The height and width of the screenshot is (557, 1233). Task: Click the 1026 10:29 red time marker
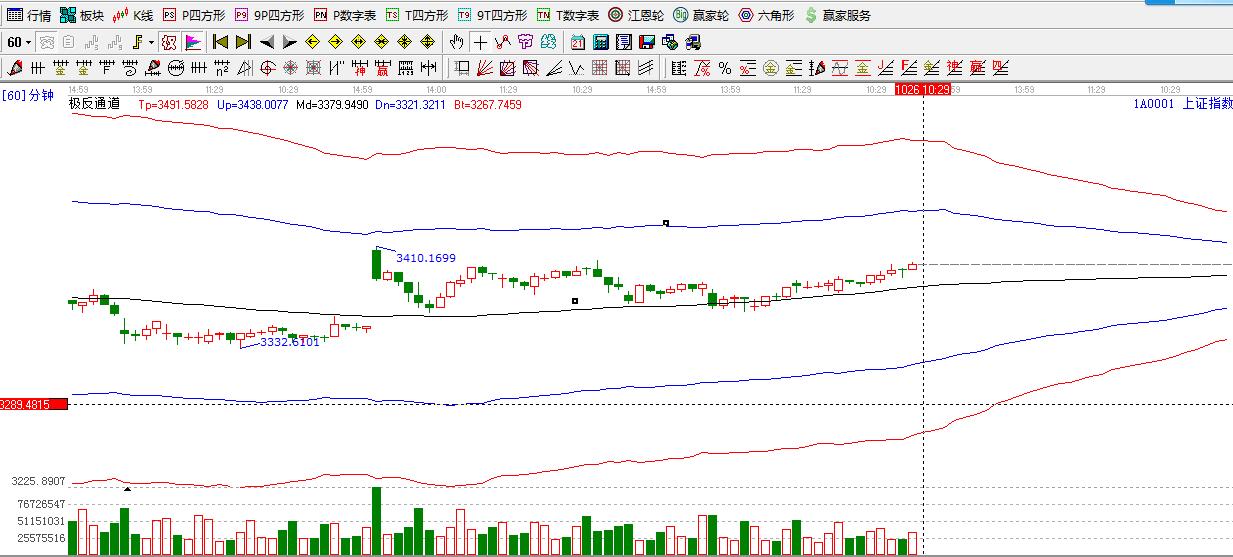[x=922, y=90]
